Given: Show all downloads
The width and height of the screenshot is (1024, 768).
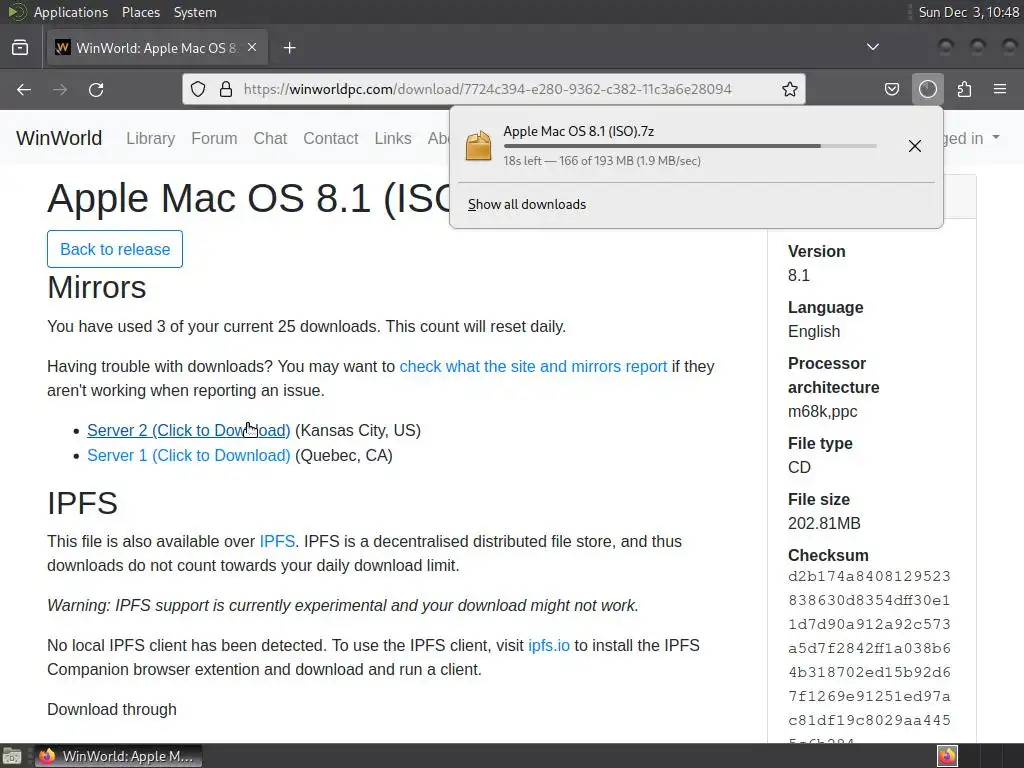Looking at the screenshot, I should [x=526, y=204].
